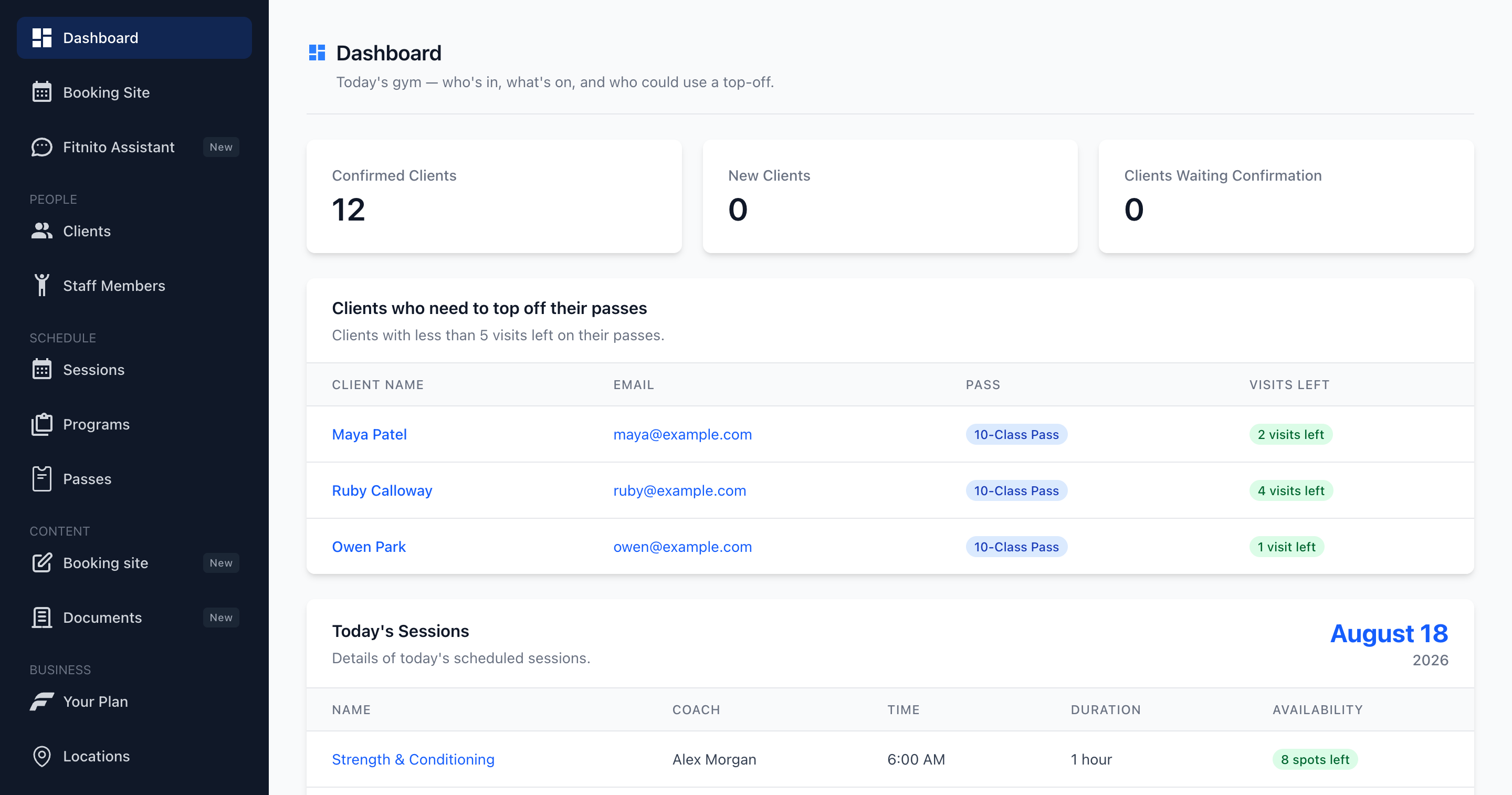Navigate to Clients under People

pos(134,231)
